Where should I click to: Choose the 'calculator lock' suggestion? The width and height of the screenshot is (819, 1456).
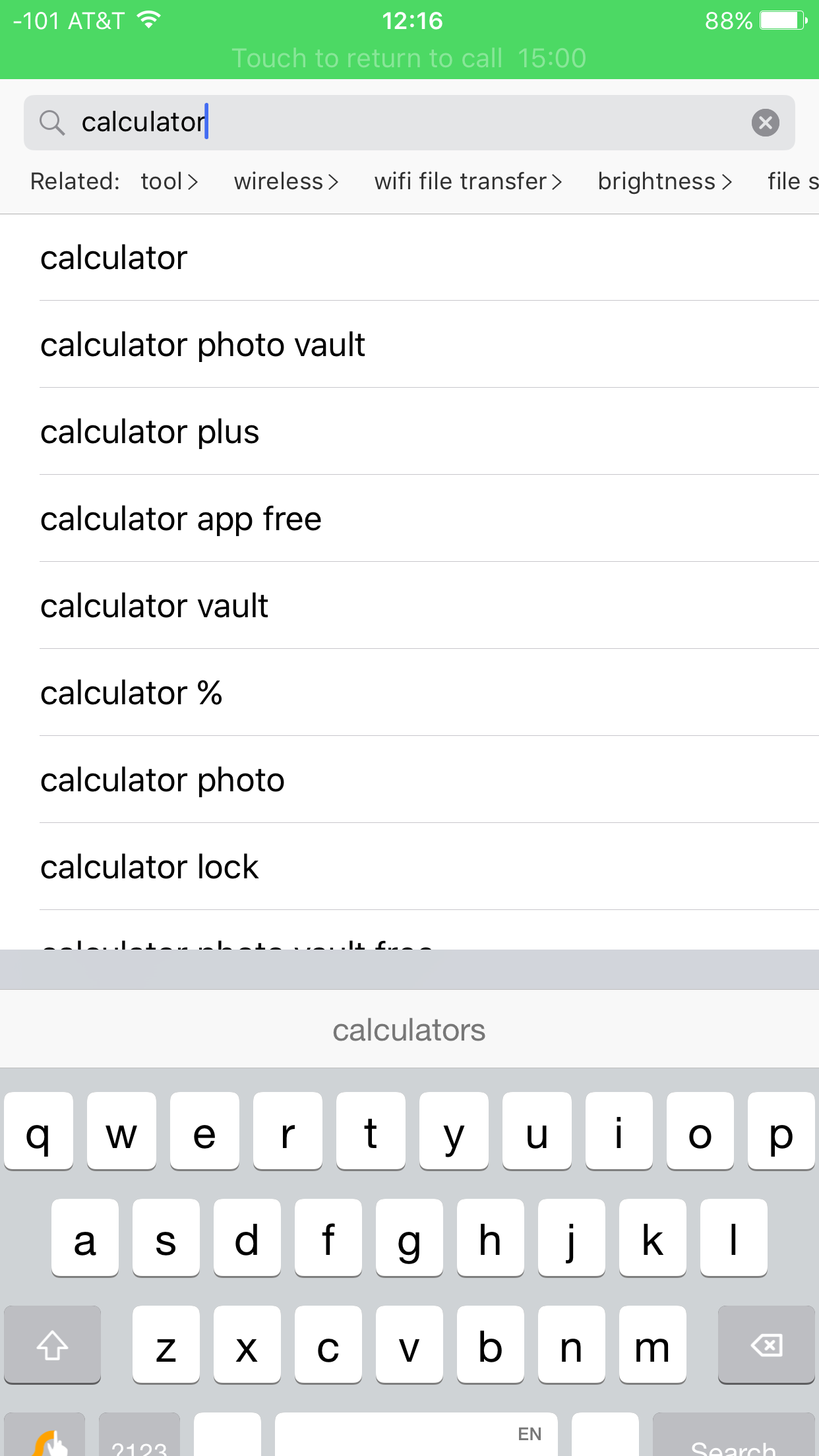point(149,867)
